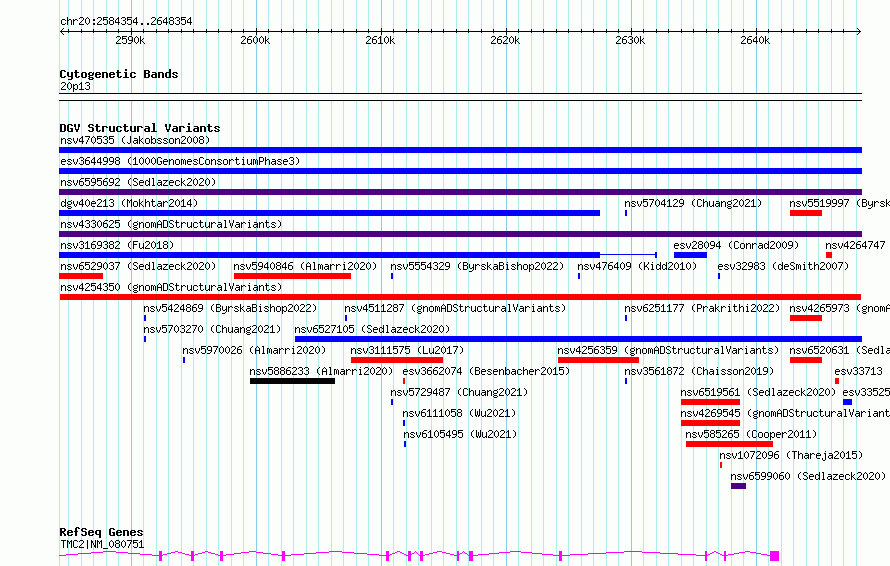Select the esv28094 (Conrad2009) label
This screenshot has height=566, width=890.
click(736, 245)
